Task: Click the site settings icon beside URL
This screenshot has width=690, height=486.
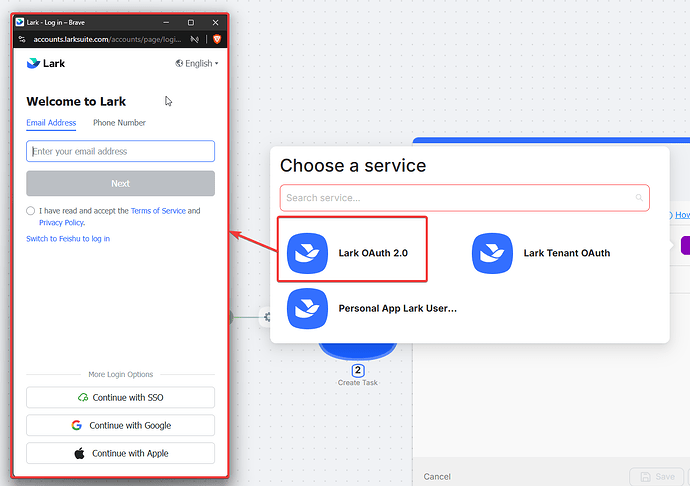Action: 22,39
